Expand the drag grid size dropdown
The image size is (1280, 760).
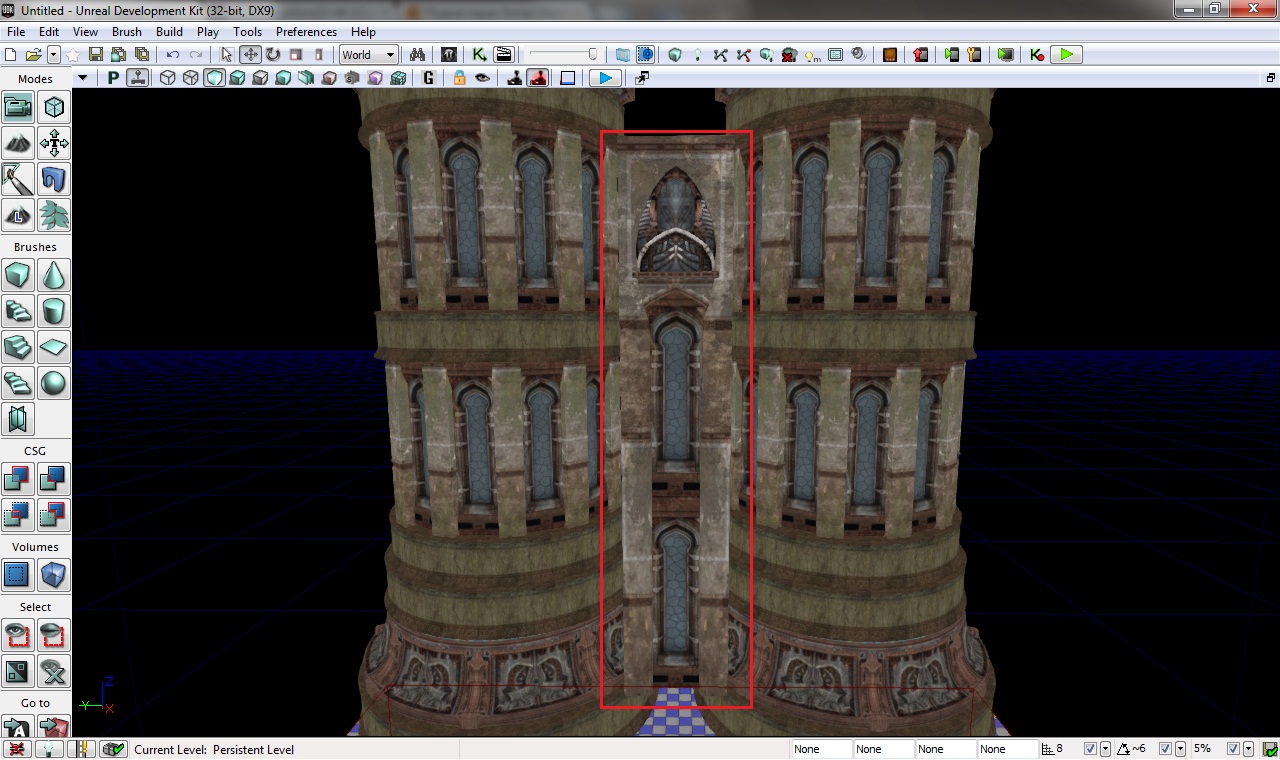coord(1105,749)
